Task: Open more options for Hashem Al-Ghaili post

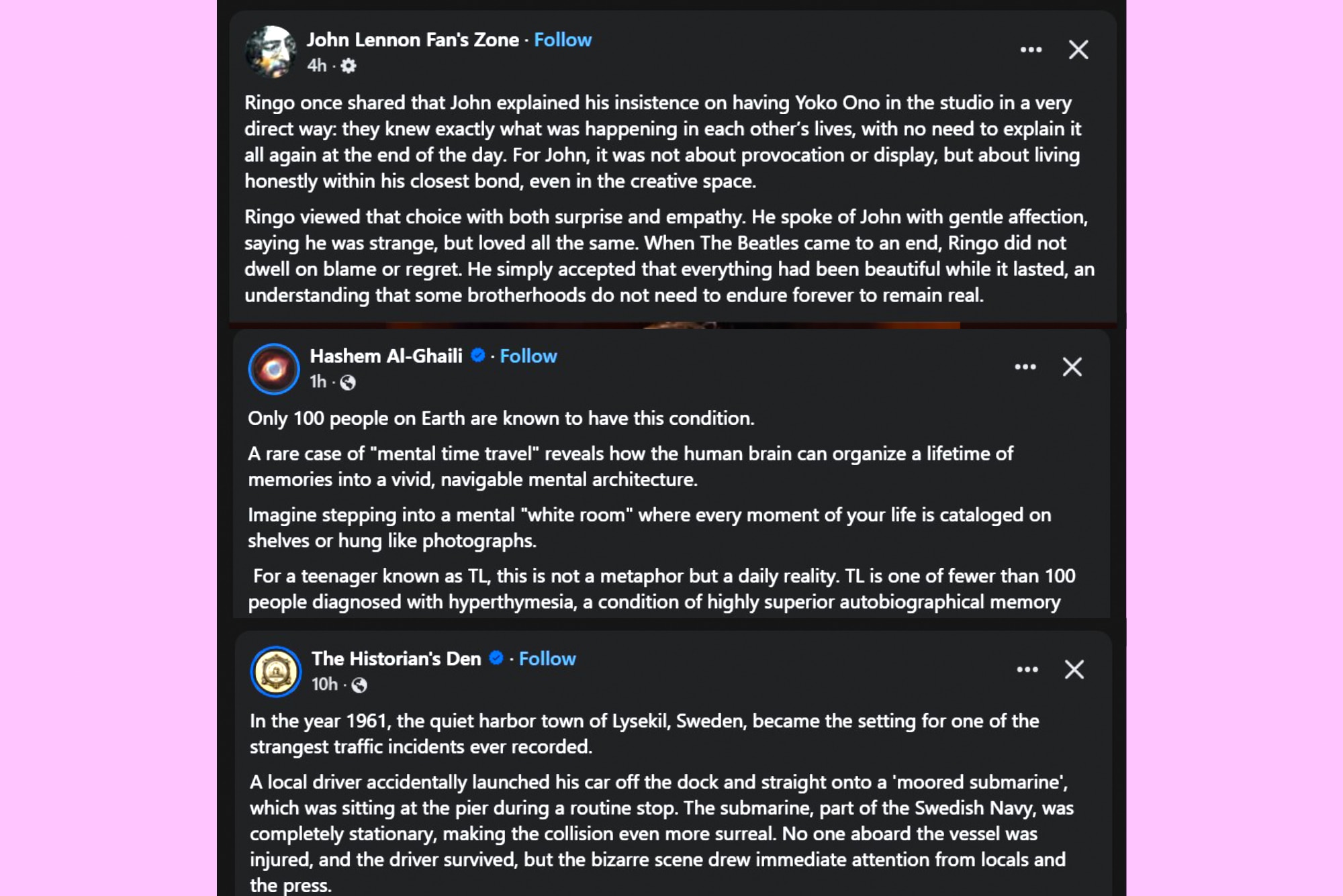Action: click(x=1025, y=367)
